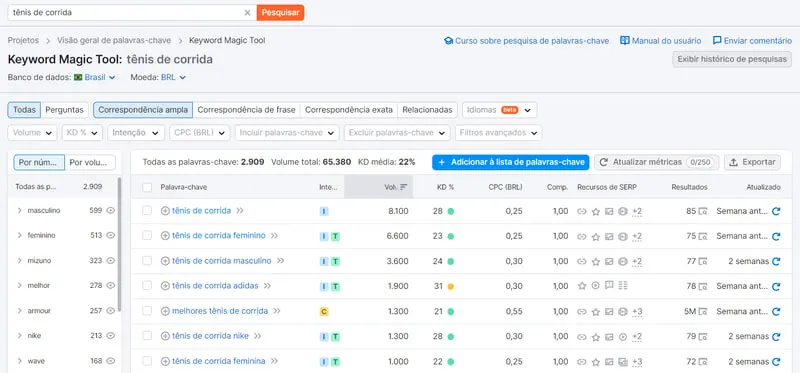Click the orange Pesquisar button
The width and height of the screenshot is (800, 373).
click(280, 13)
